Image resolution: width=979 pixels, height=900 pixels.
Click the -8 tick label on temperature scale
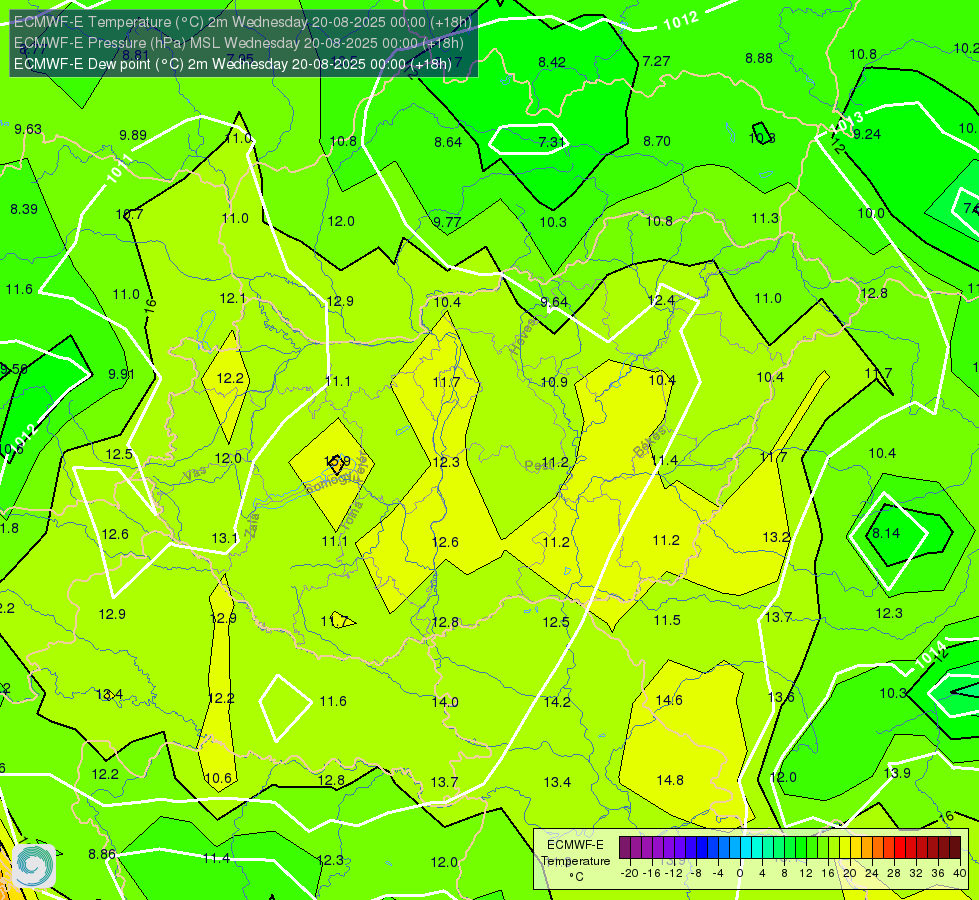[697, 873]
